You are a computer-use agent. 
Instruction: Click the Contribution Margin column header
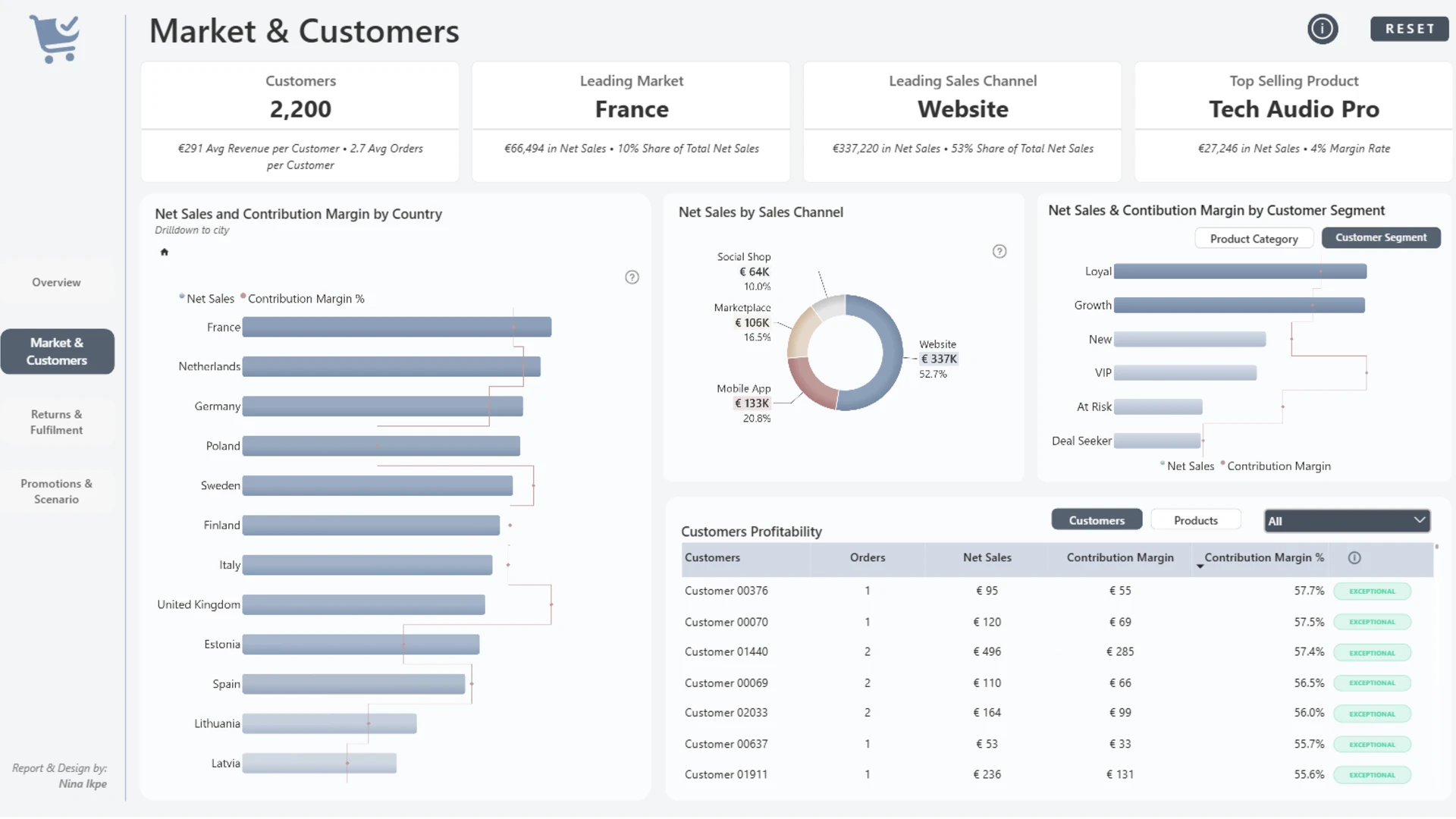[1120, 557]
